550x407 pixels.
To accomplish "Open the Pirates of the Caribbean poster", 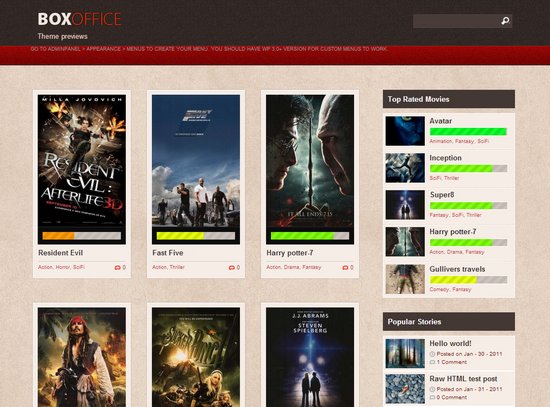I will 82,357.
